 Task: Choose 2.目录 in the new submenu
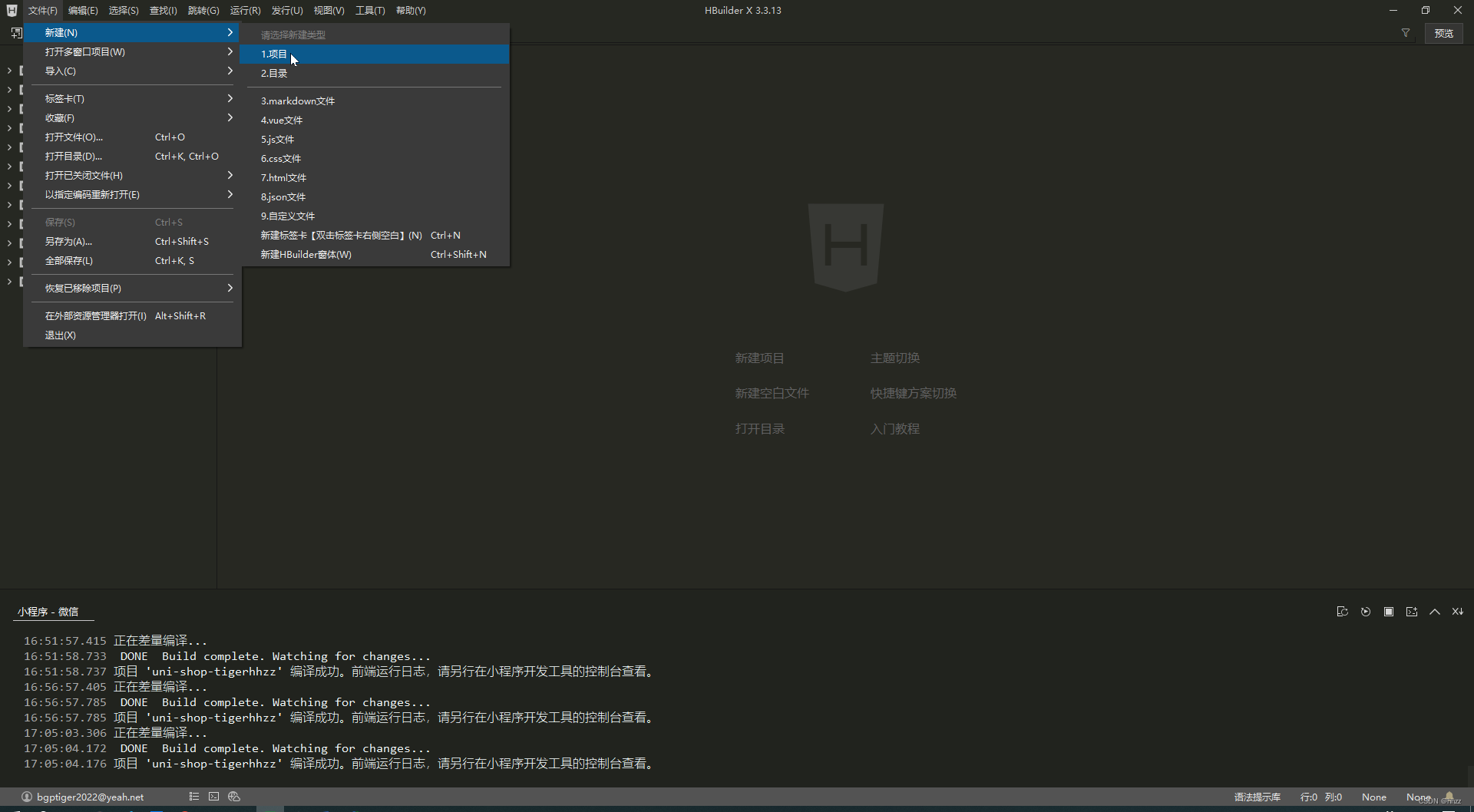pyautogui.click(x=375, y=73)
